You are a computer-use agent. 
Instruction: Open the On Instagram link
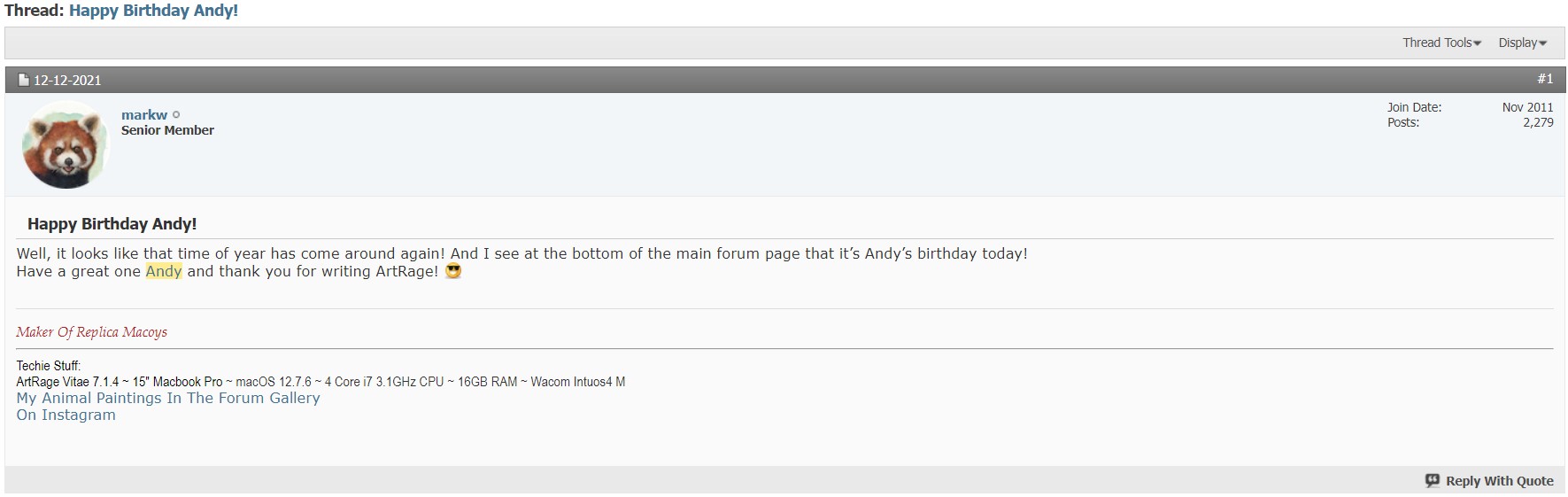tap(66, 415)
